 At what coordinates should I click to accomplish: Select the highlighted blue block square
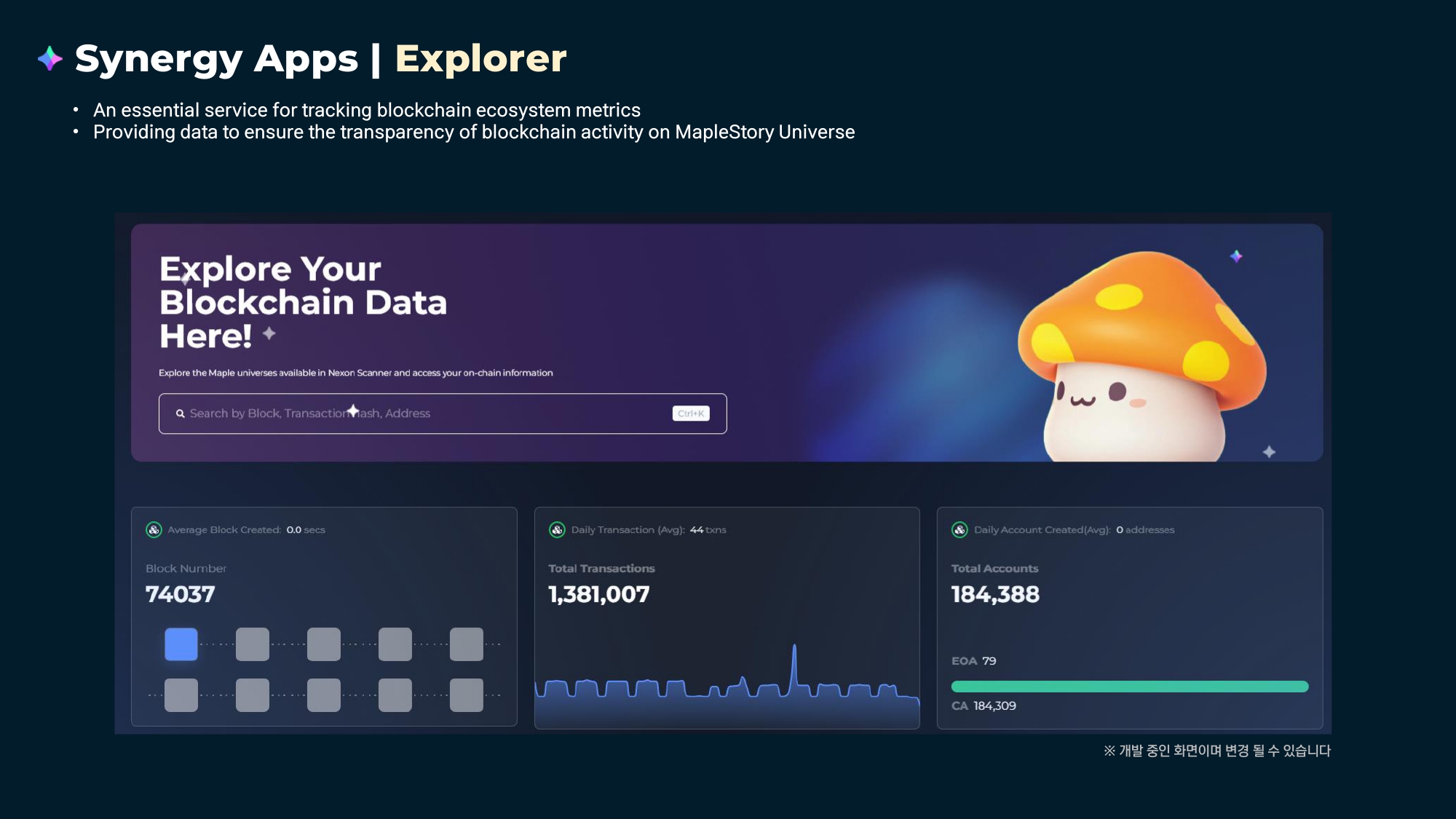[181, 644]
